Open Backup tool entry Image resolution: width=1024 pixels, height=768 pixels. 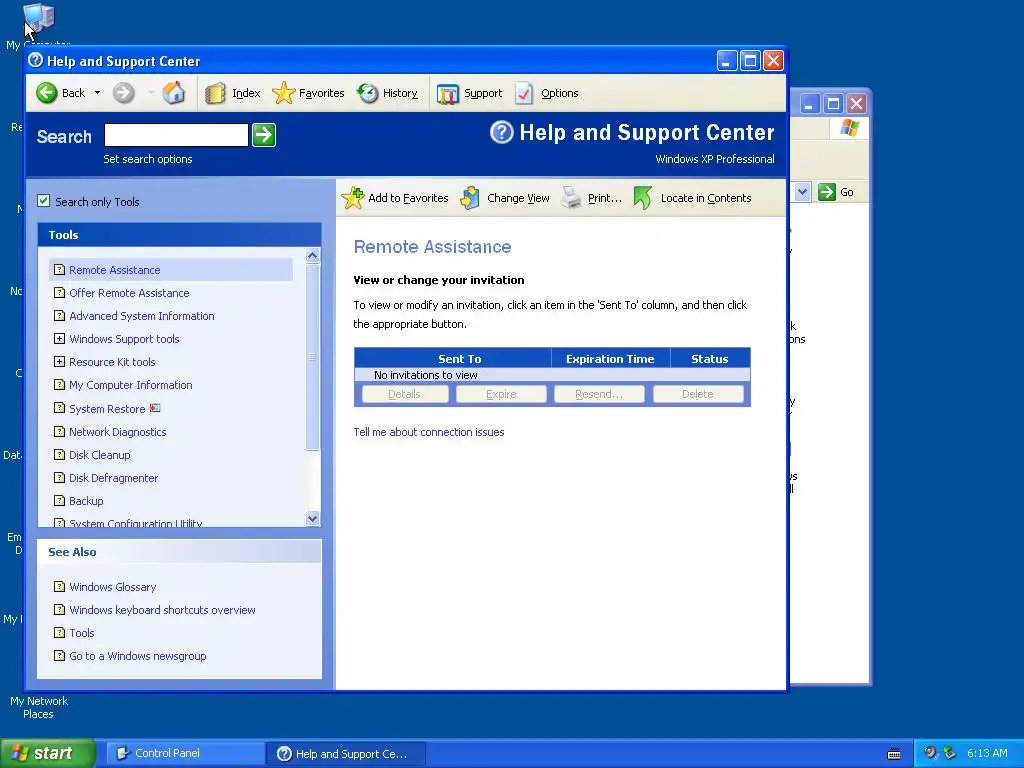point(86,501)
